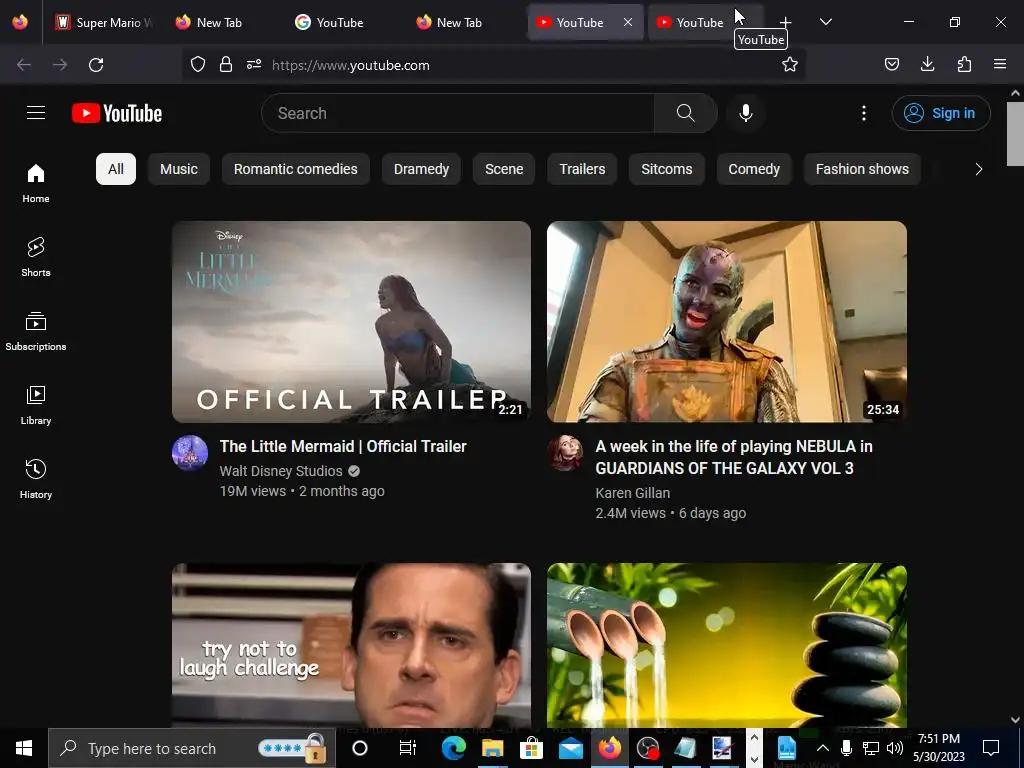Image resolution: width=1024 pixels, height=768 pixels.
Task: Open Karen Gillan channel avatar
Action: [x=565, y=453]
